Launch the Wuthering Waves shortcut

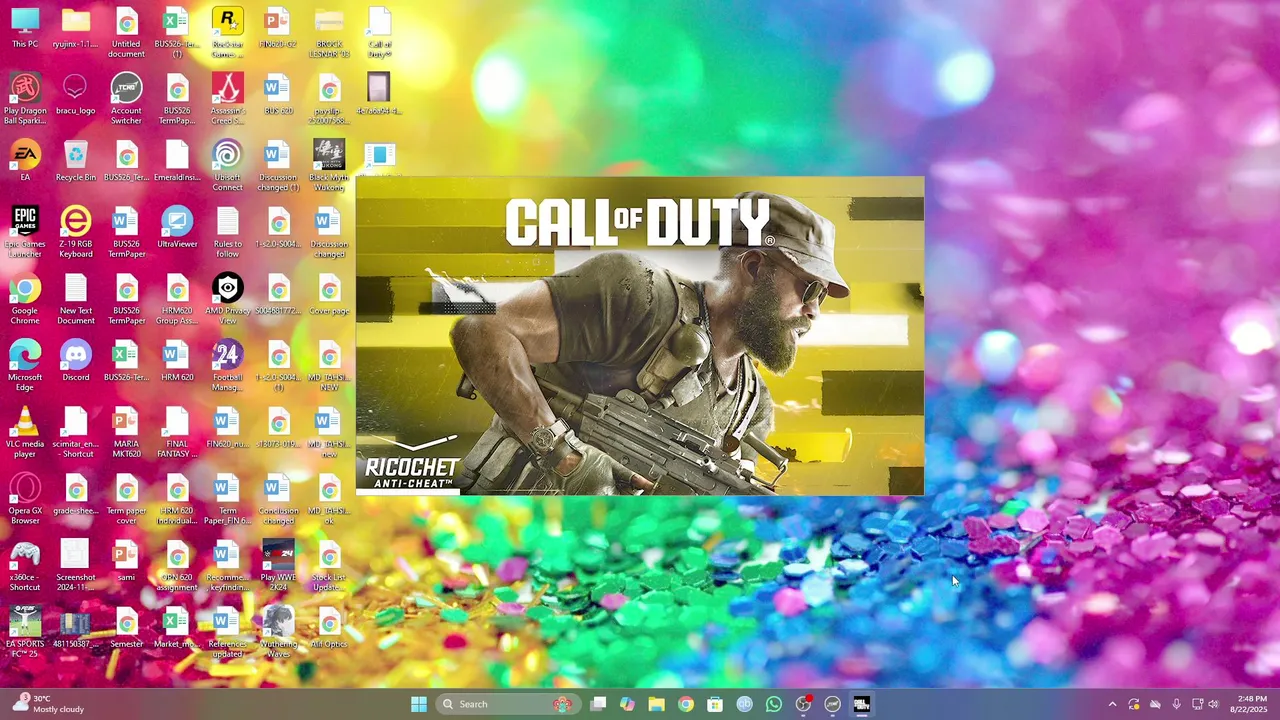click(278, 633)
